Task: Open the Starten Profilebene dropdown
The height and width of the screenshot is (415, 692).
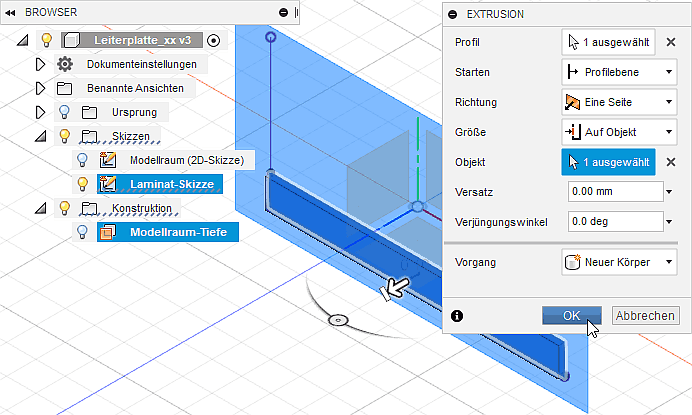Action: click(x=619, y=72)
